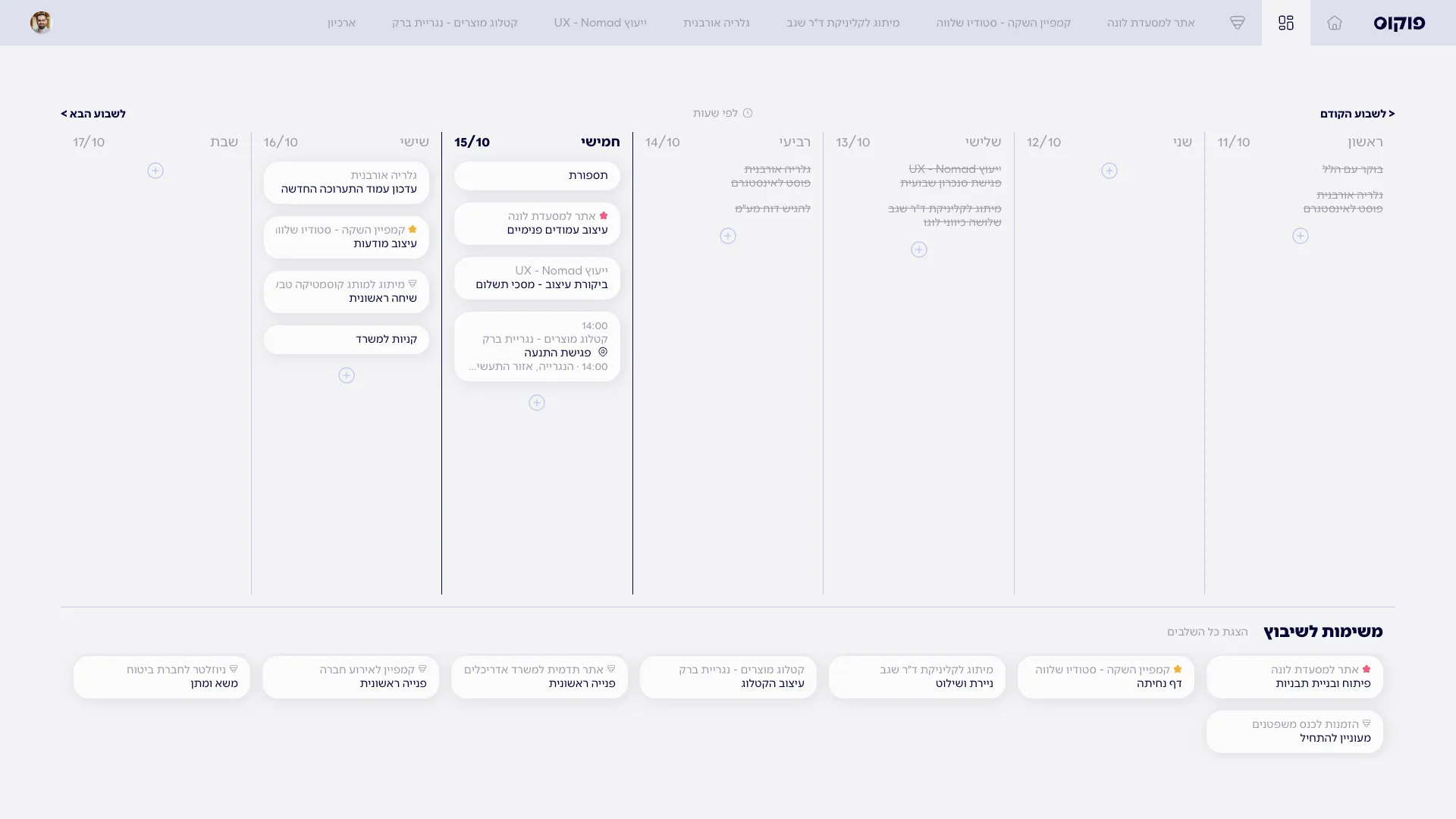Open the inbox funnel icon in navbar
This screenshot has width=1456, height=819.
(x=1237, y=23)
